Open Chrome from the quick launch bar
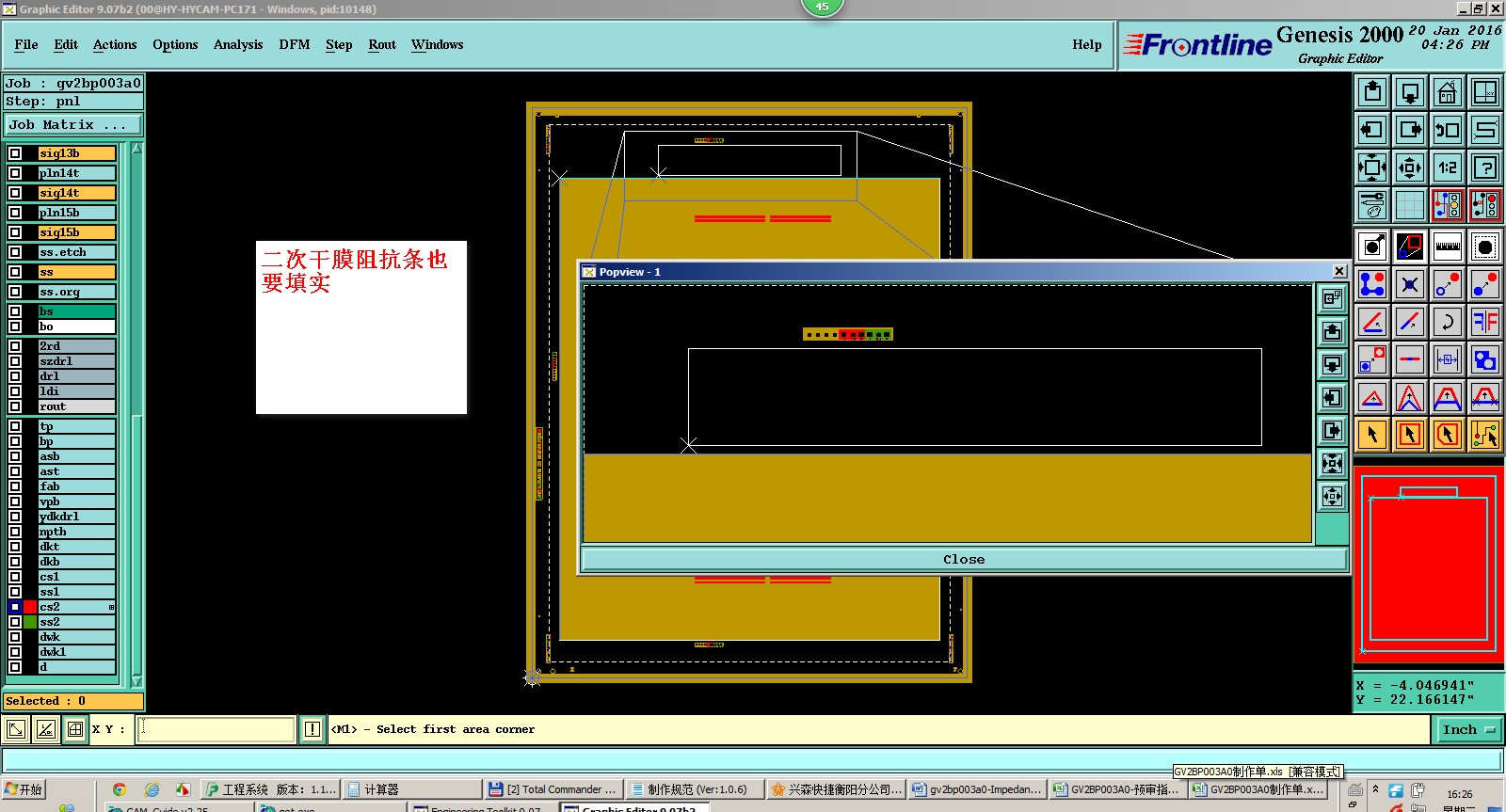Screen dimensions: 1506x812 (120, 789)
